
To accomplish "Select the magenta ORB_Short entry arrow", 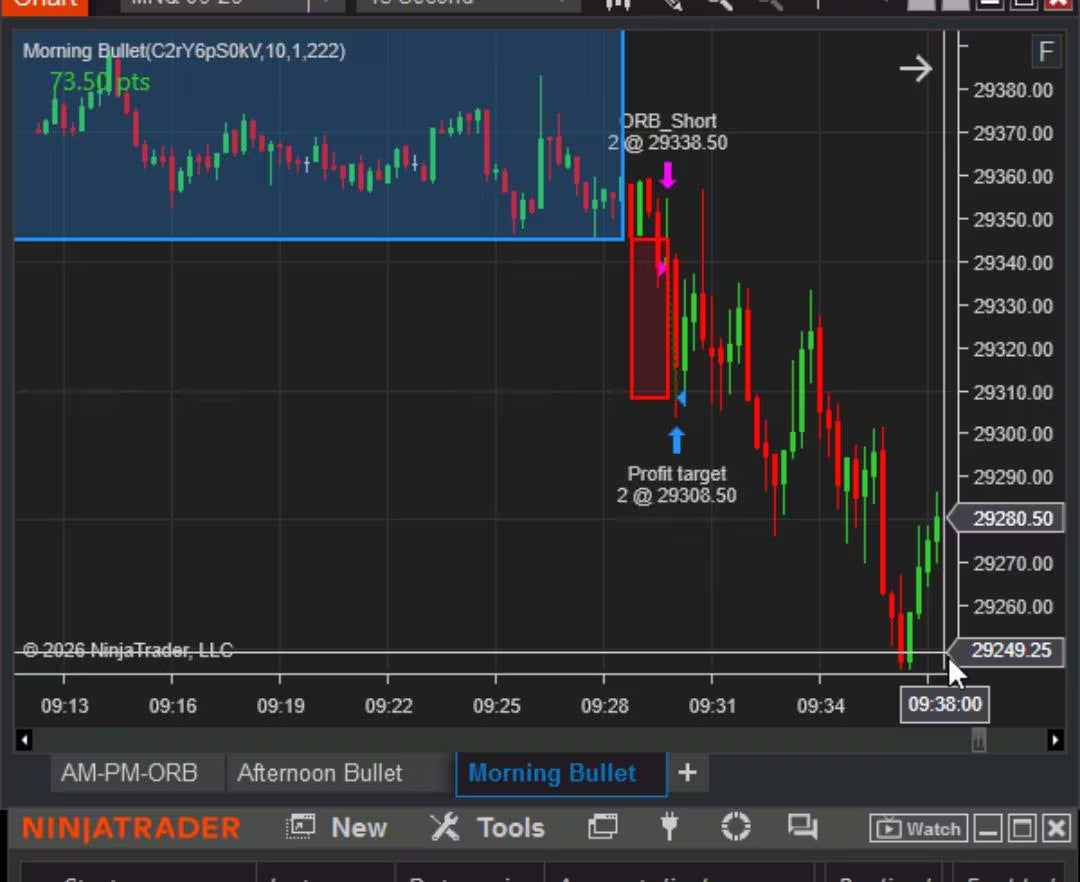I will pos(667,175).
